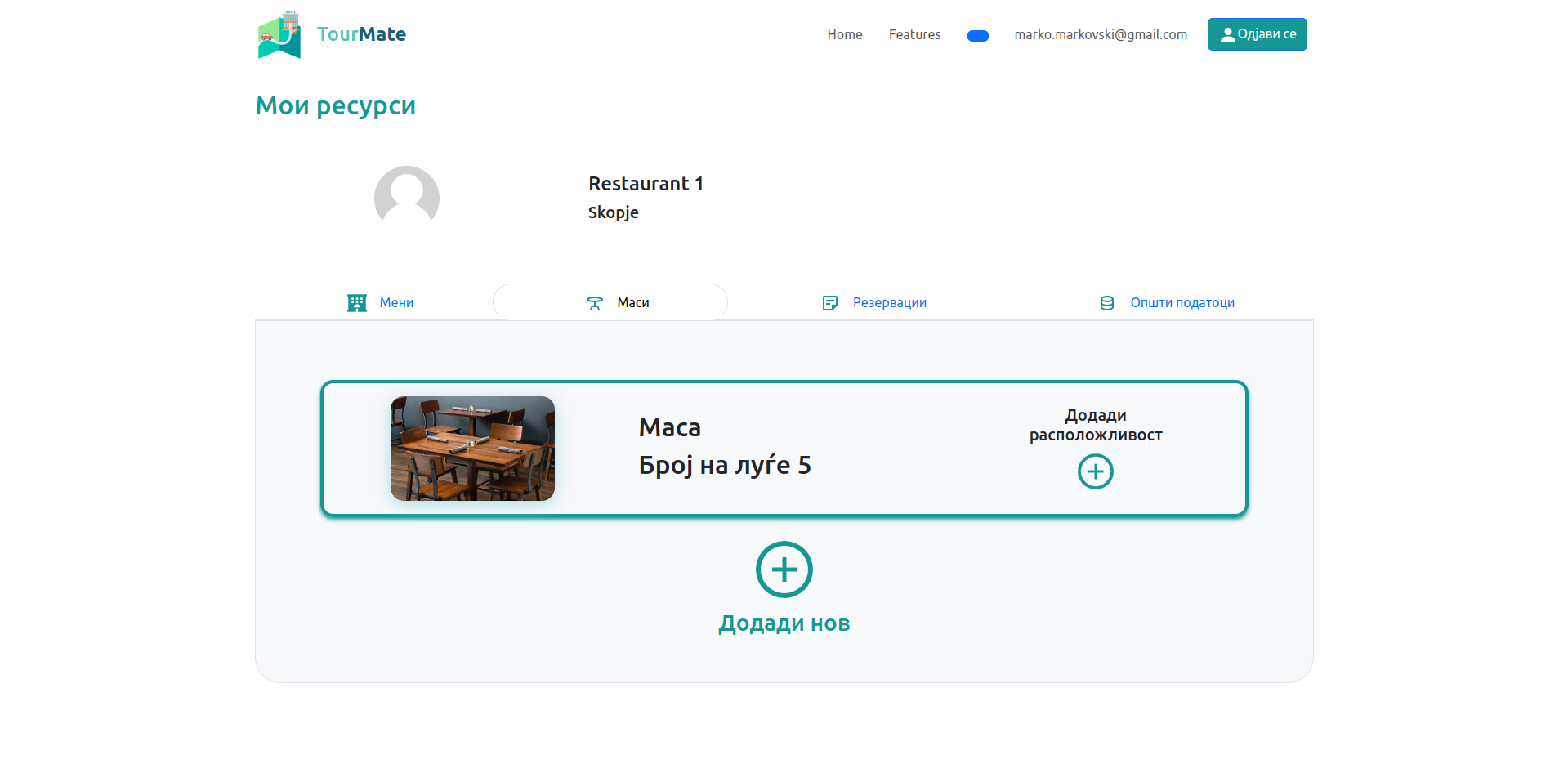Screen dimensions: 1568x777
Task: Click the building icon beside Мени
Action: point(357,303)
